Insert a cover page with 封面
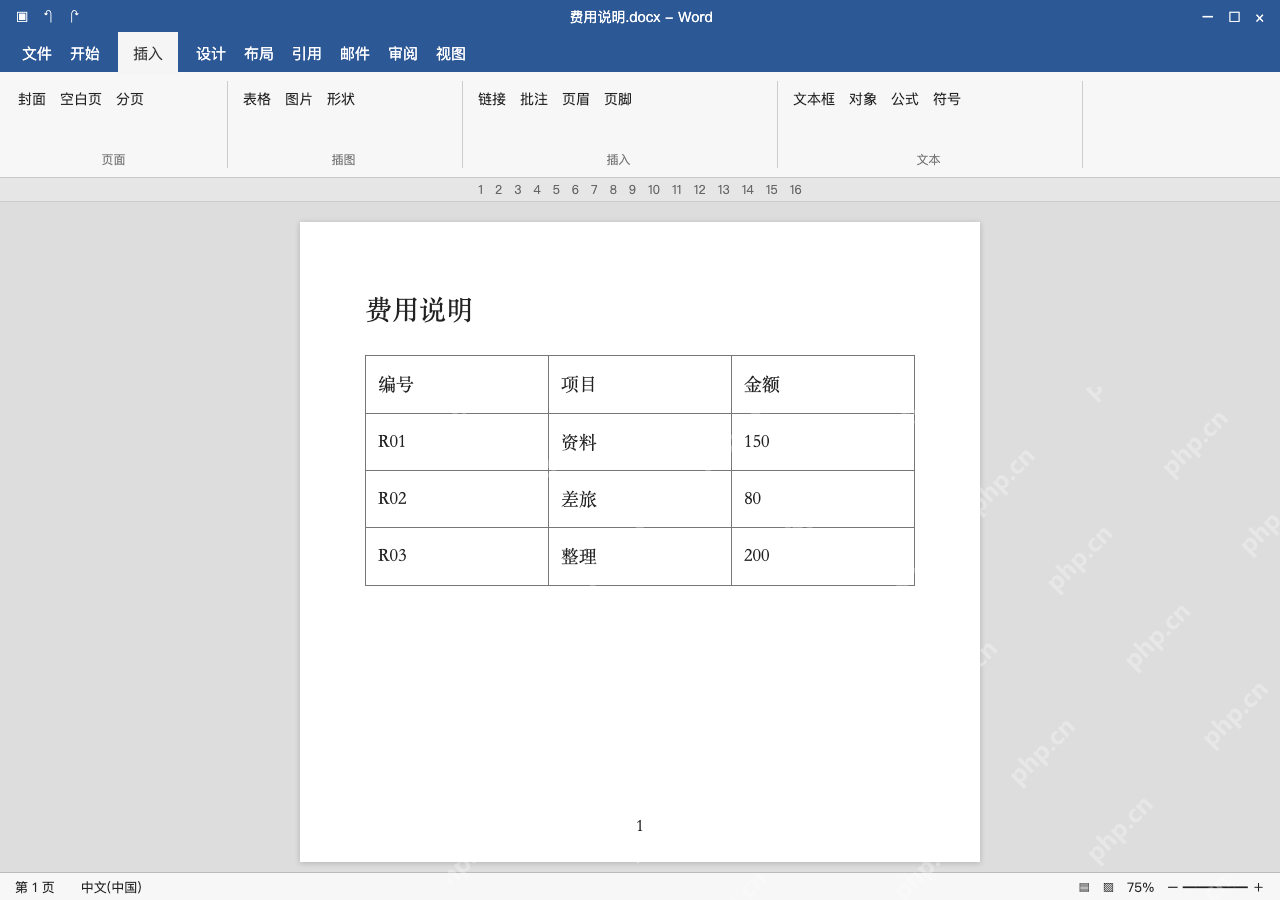 pos(32,99)
